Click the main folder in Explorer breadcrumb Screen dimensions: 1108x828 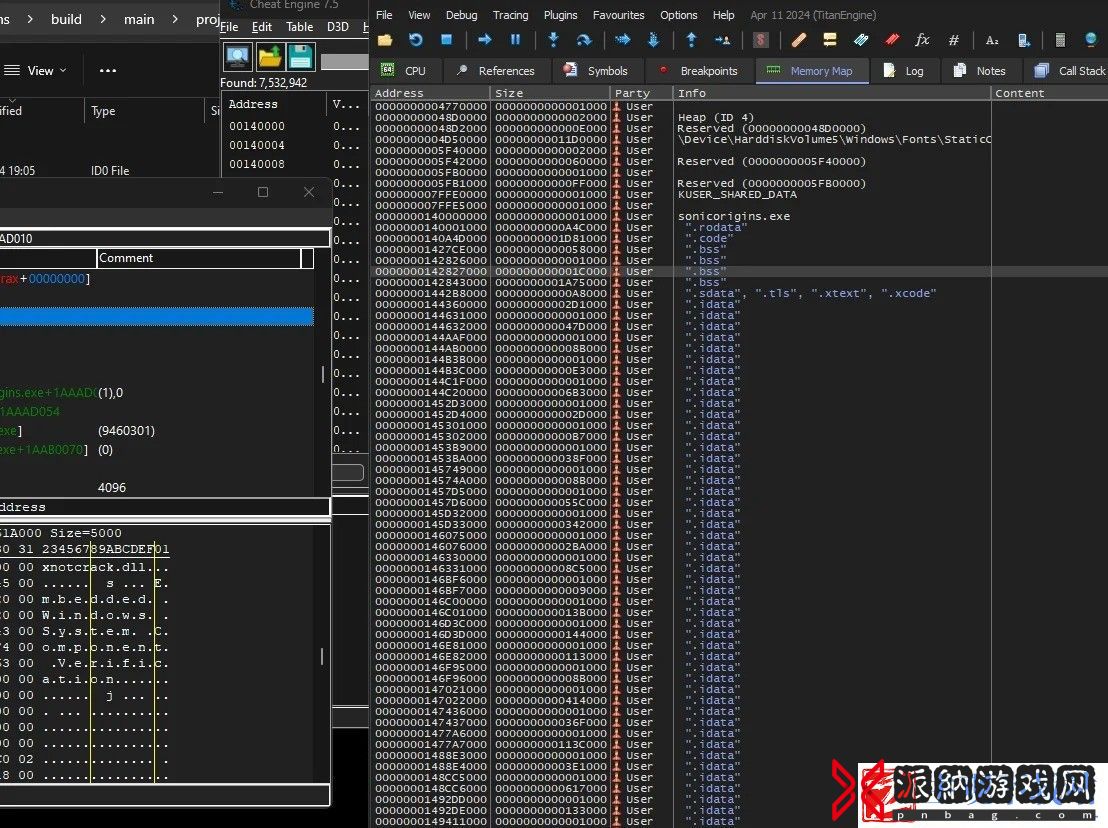(139, 19)
